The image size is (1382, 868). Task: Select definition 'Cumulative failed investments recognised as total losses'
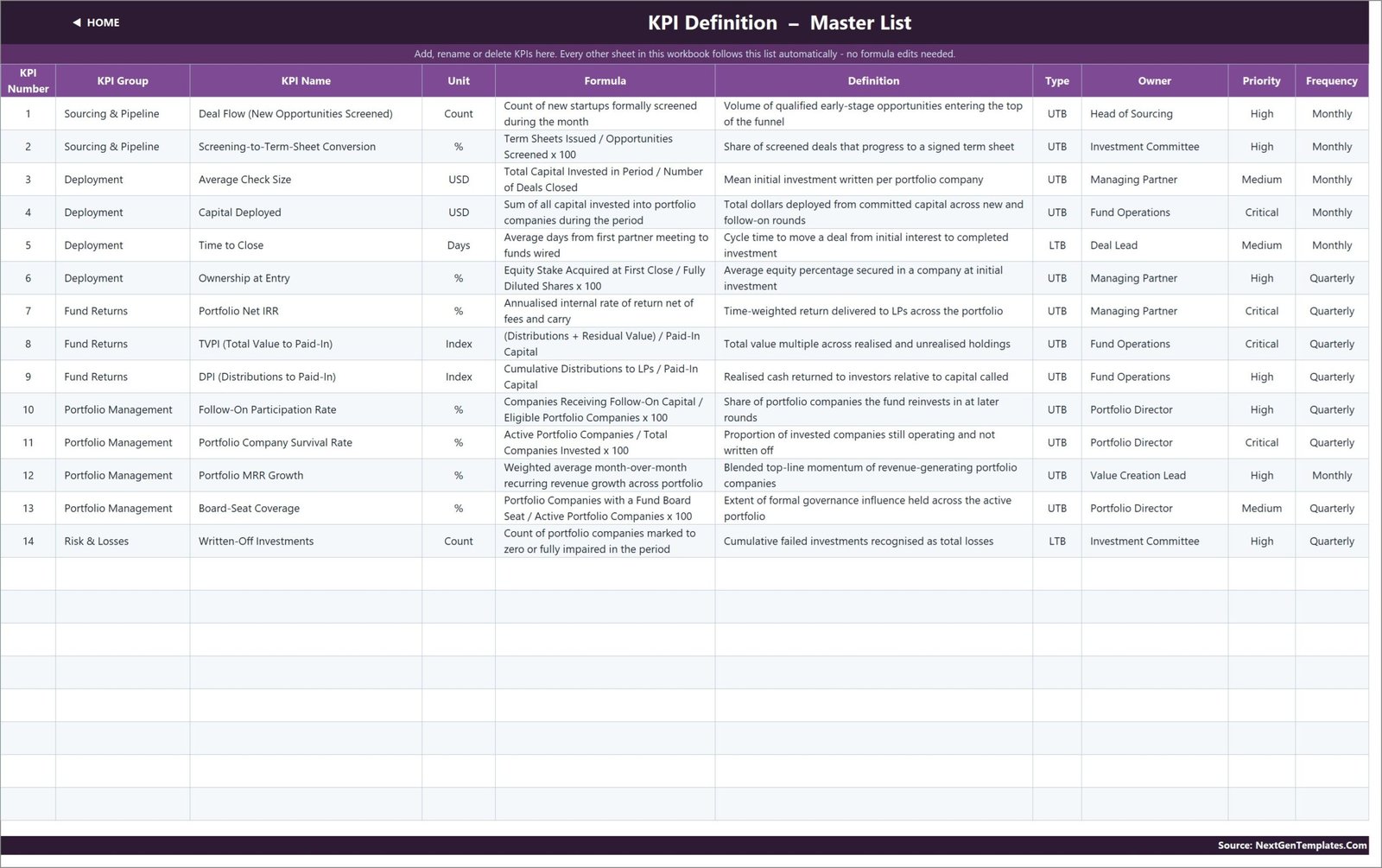[873, 542]
